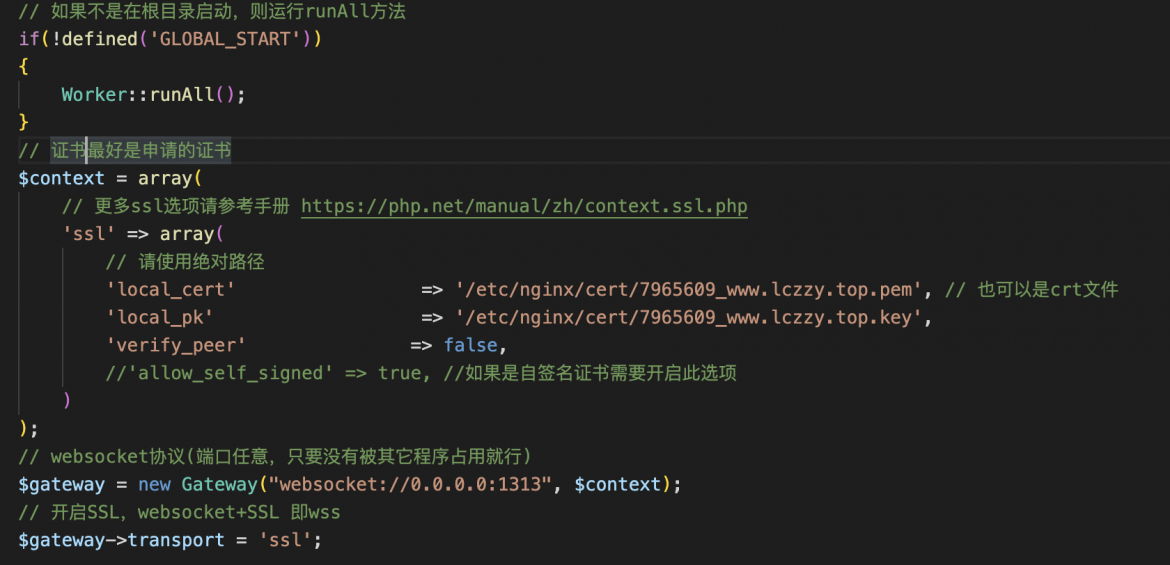Click the Worker::runAll() call
The image size is (1170, 565).
154,95
